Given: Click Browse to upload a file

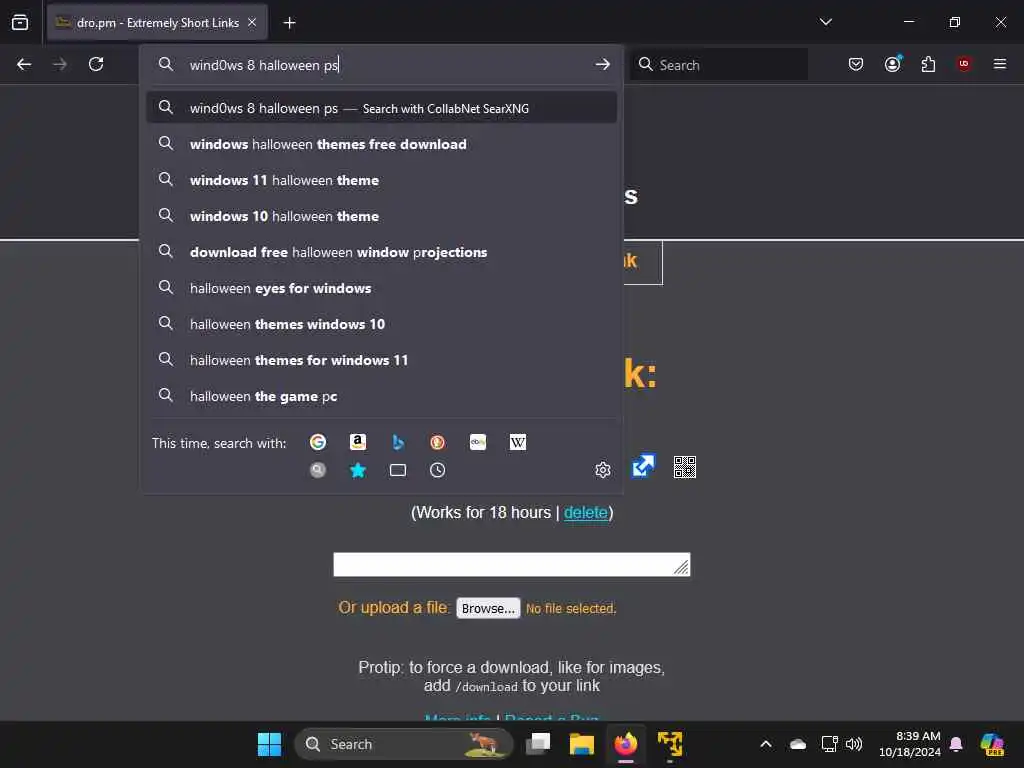Looking at the screenshot, I should tap(488, 608).
